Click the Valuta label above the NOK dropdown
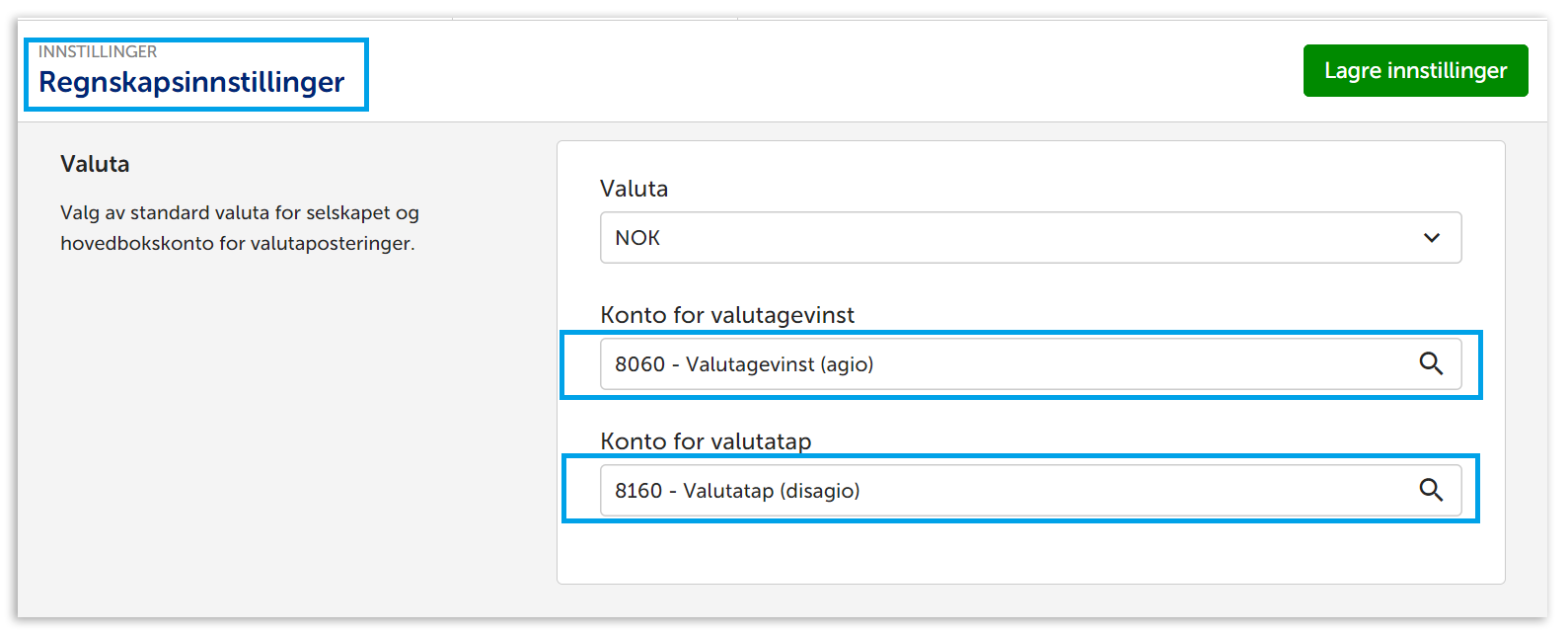Screen dimensions: 1568x635 tap(634, 189)
